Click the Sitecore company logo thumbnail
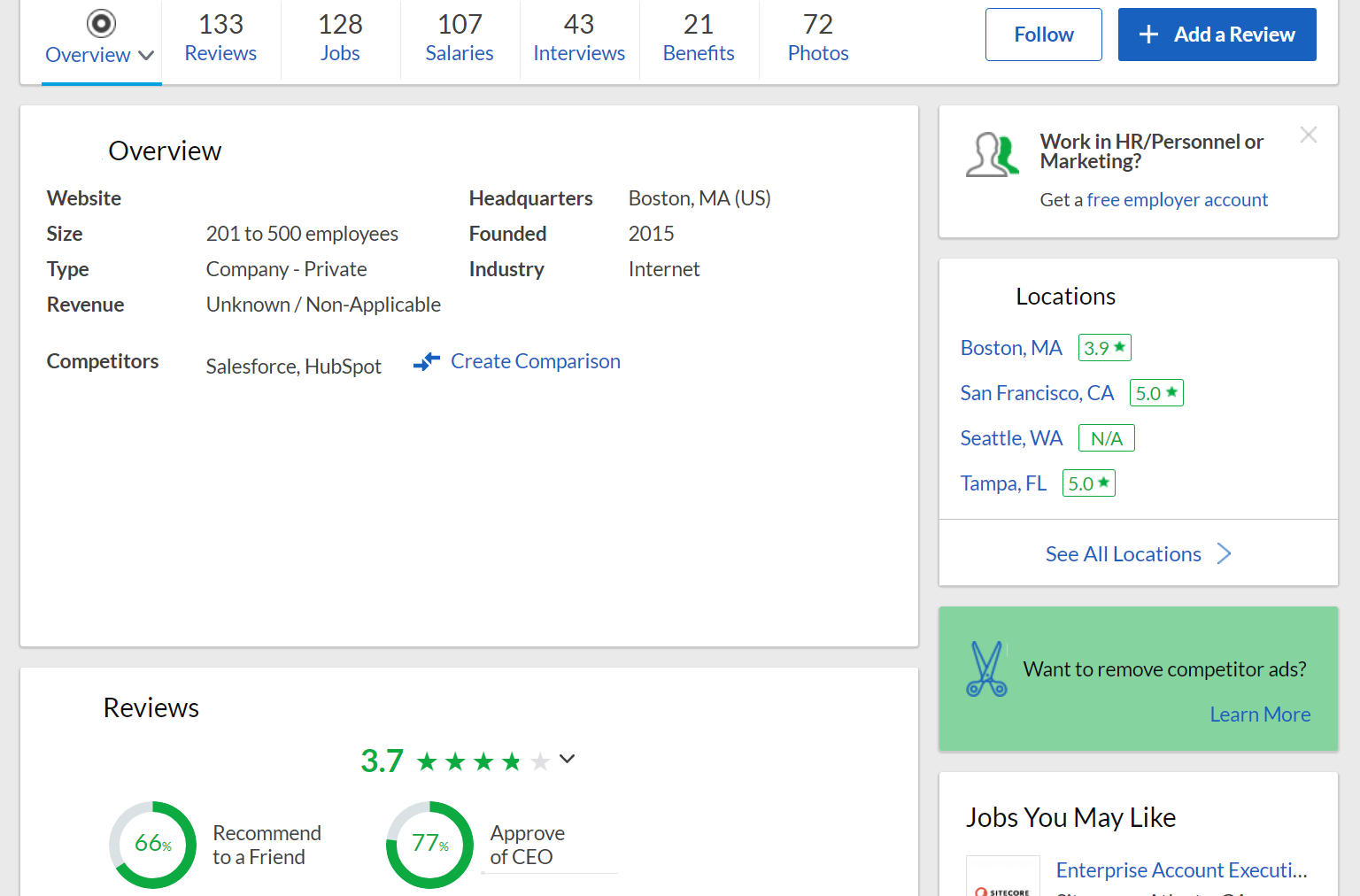The height and width of the screenshot is (896, 1360). tap(1003, 877)
